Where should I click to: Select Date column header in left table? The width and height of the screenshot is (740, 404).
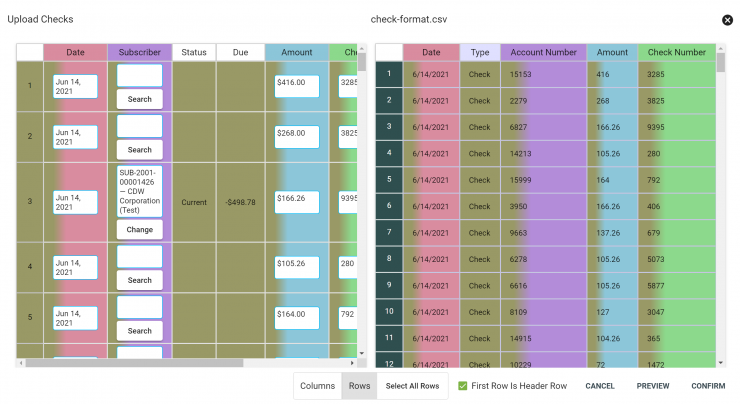pos(76,52)
